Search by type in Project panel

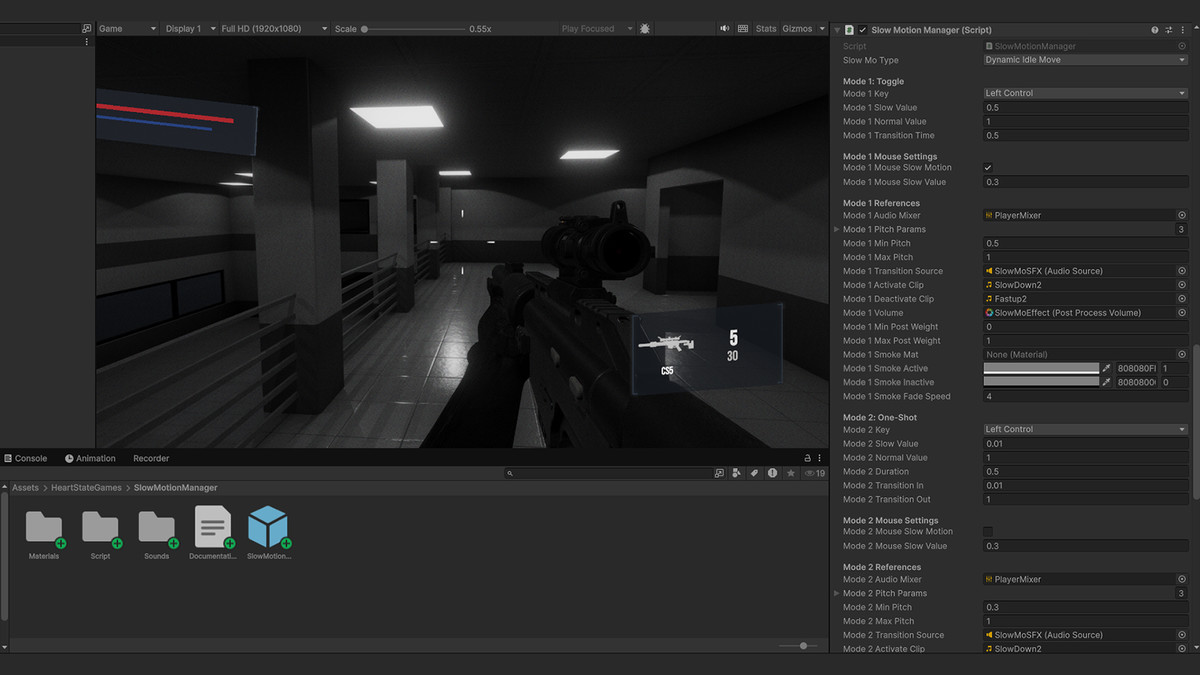[x=737, y=473]
